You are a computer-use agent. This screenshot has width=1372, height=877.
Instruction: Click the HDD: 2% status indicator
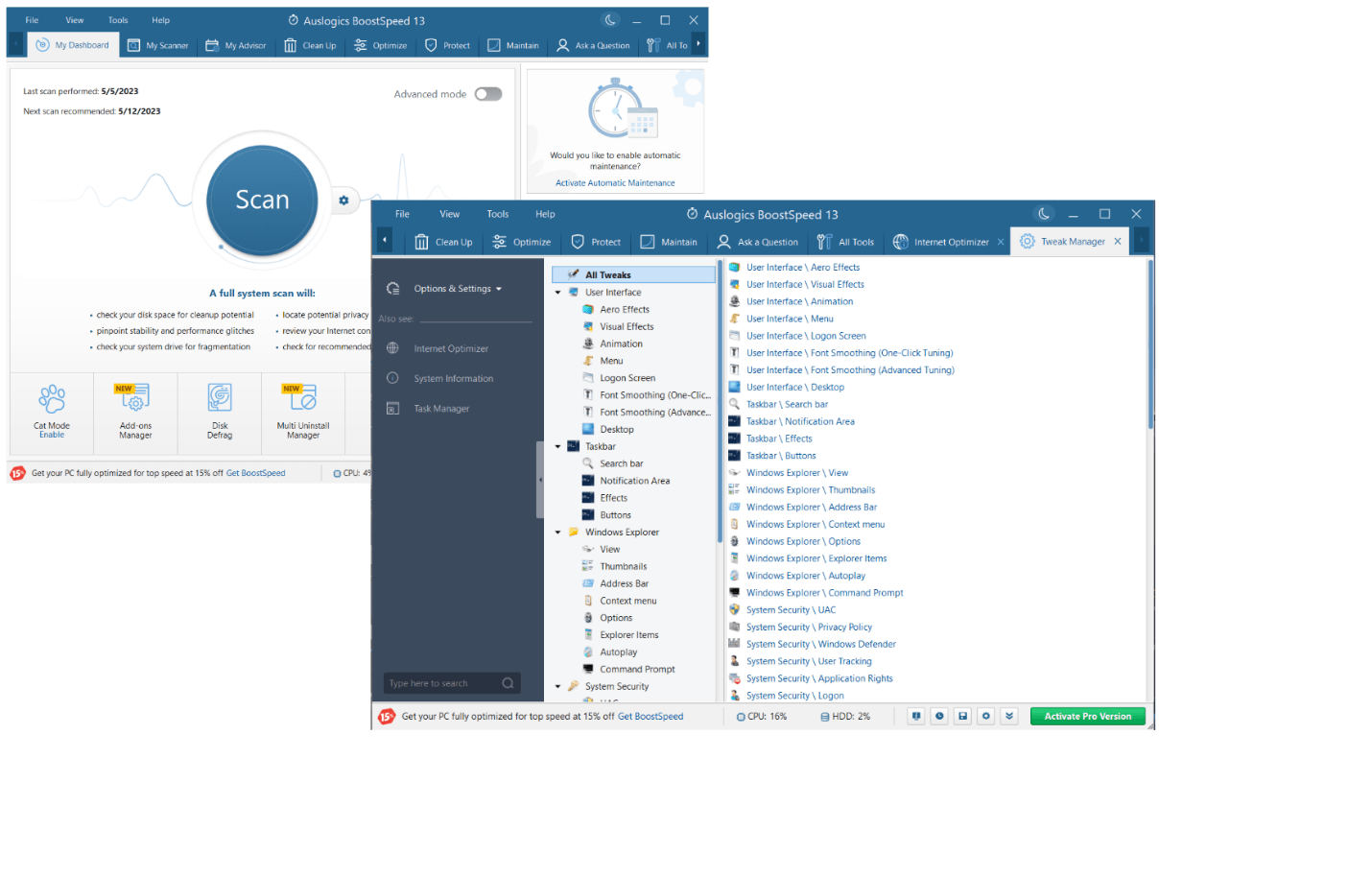coord(845,716)
